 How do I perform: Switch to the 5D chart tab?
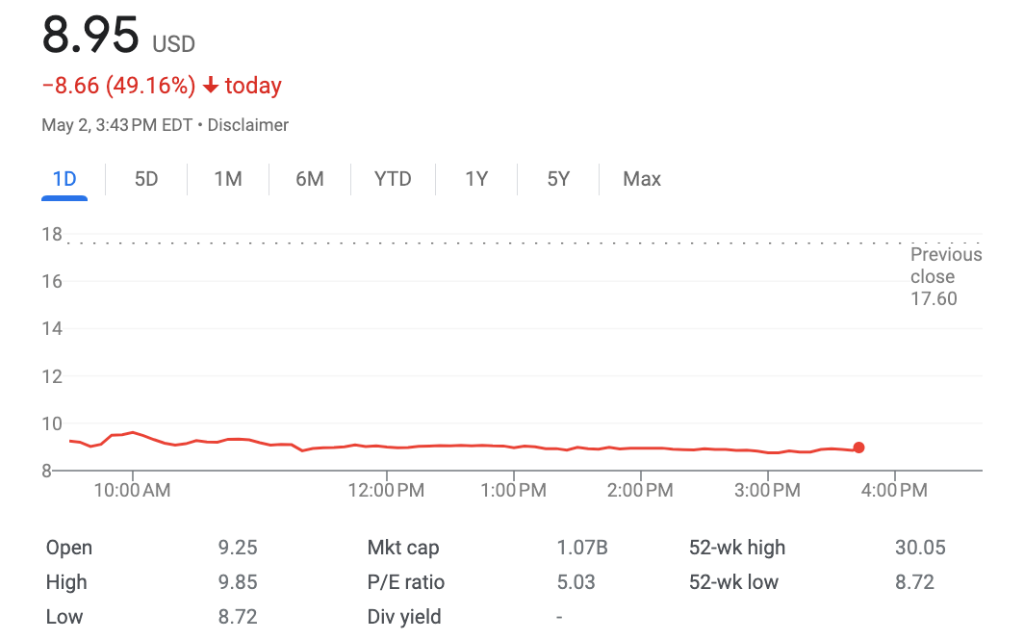point(146,179)
